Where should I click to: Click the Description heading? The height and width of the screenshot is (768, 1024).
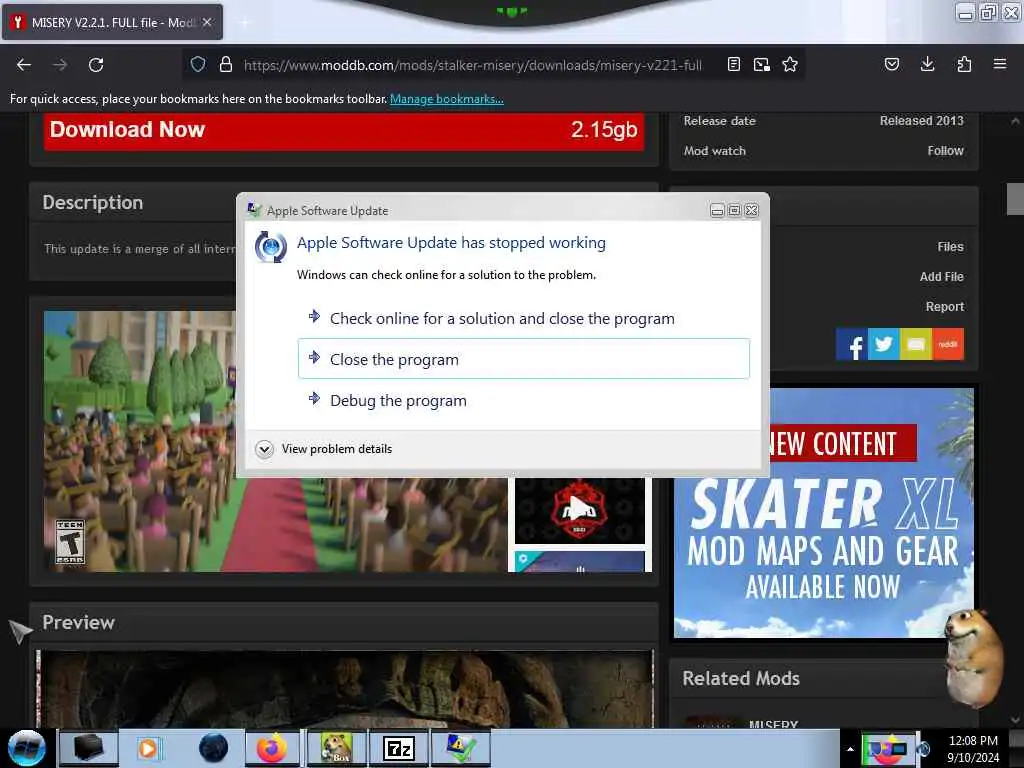click(x=93, y=202)
